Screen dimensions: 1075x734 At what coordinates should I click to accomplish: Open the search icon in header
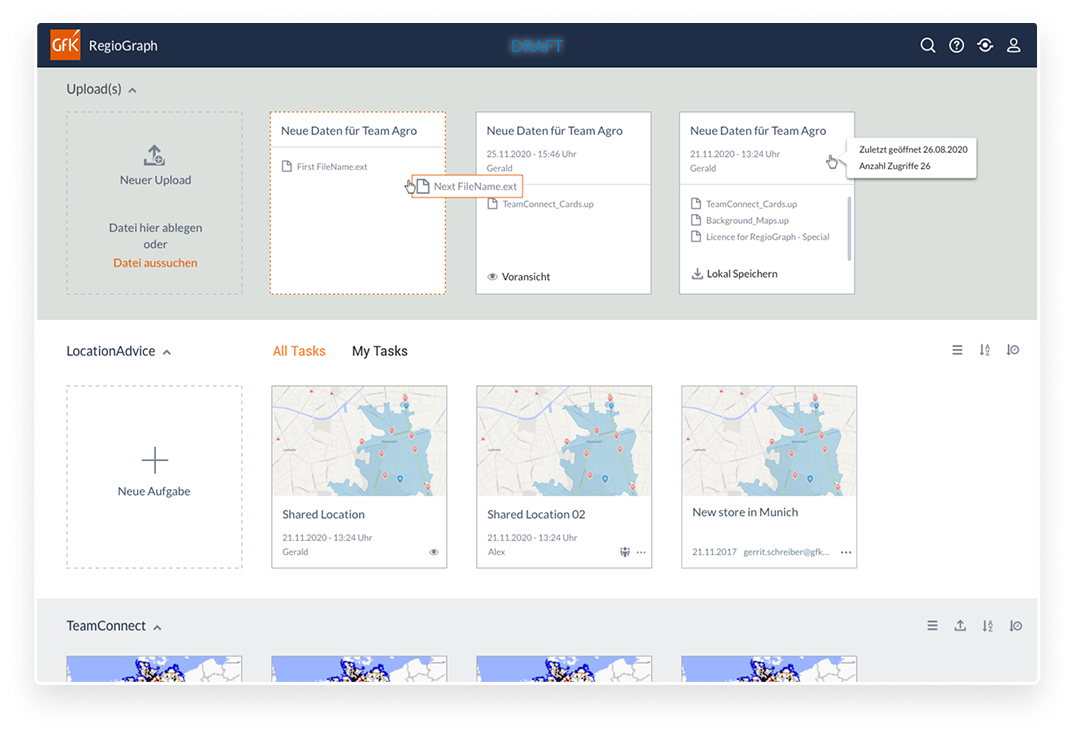point(928,46)
